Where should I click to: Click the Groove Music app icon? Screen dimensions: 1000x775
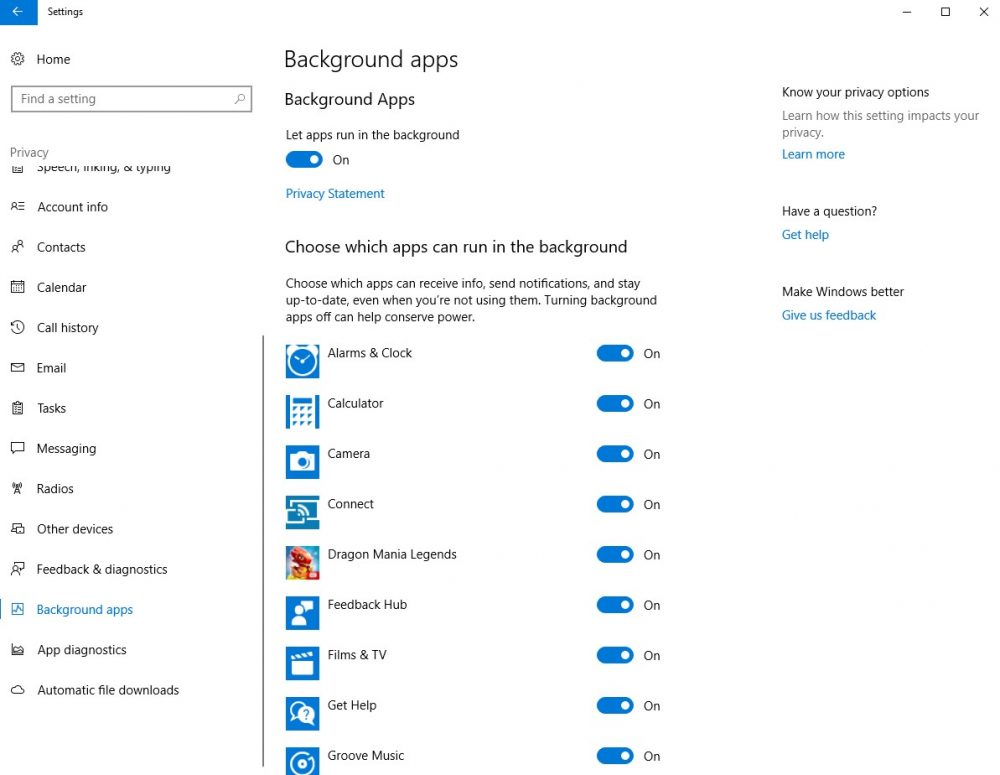(x=302, y=761)
